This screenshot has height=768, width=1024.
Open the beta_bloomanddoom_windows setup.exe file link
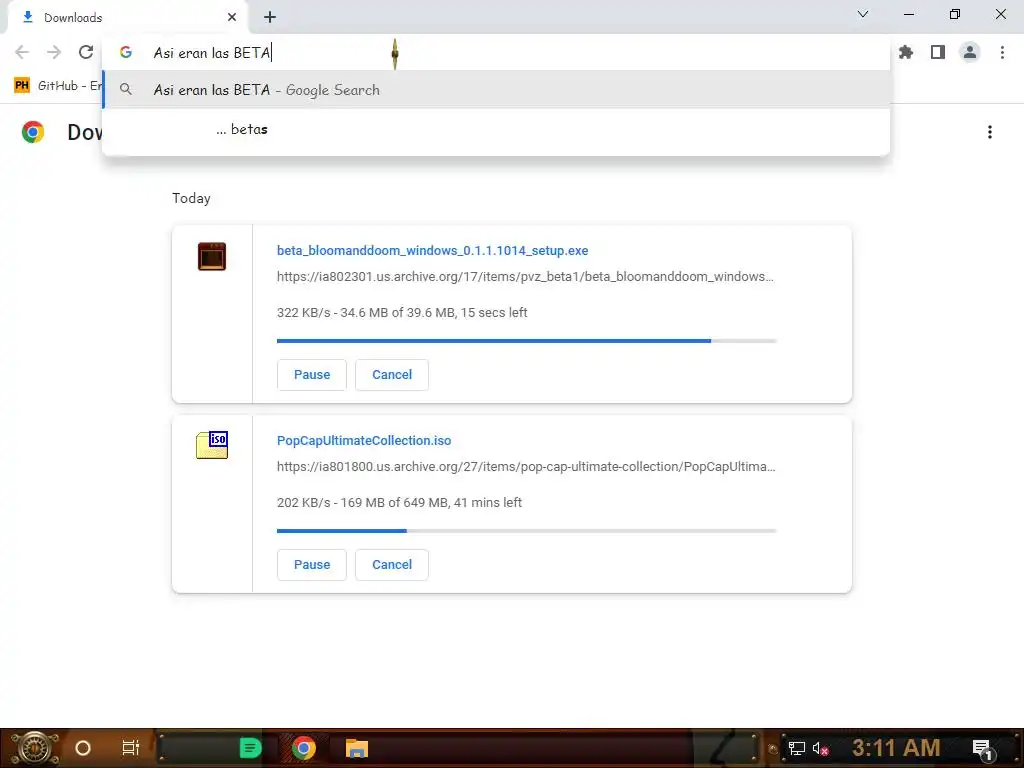click(432, 251)
